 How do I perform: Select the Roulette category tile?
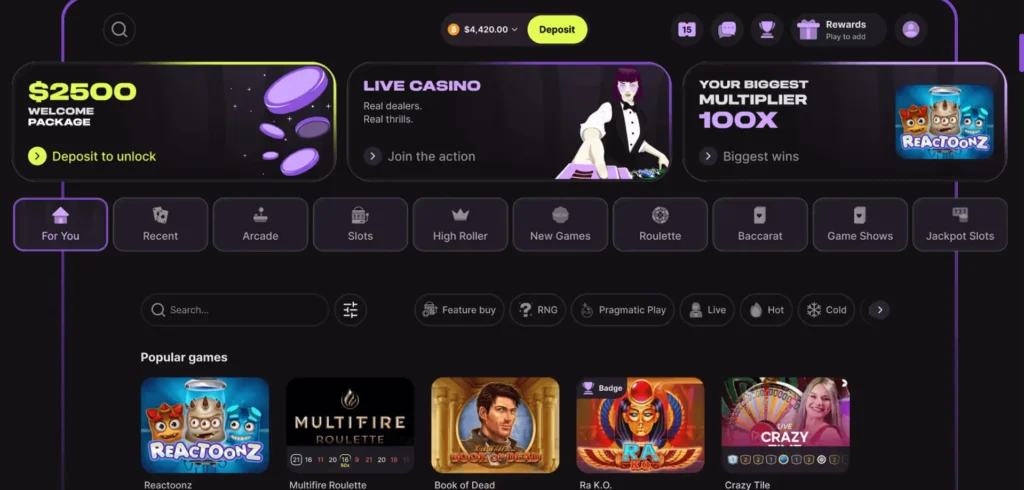(660, 225)
